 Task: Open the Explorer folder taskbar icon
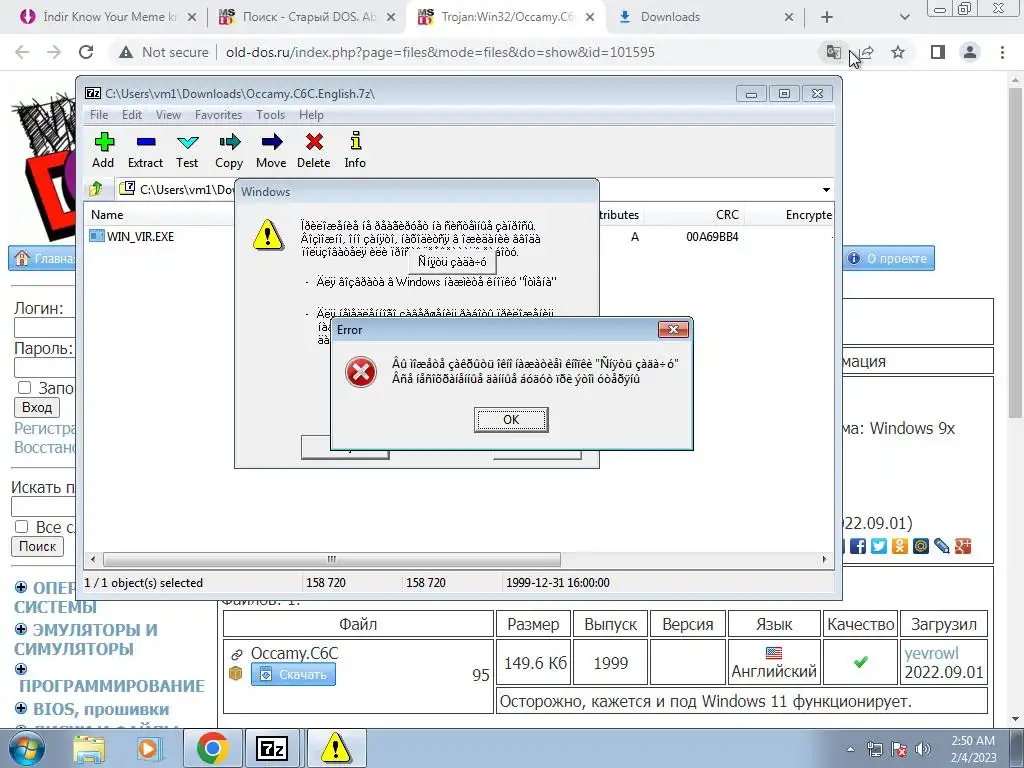[89, 748]
